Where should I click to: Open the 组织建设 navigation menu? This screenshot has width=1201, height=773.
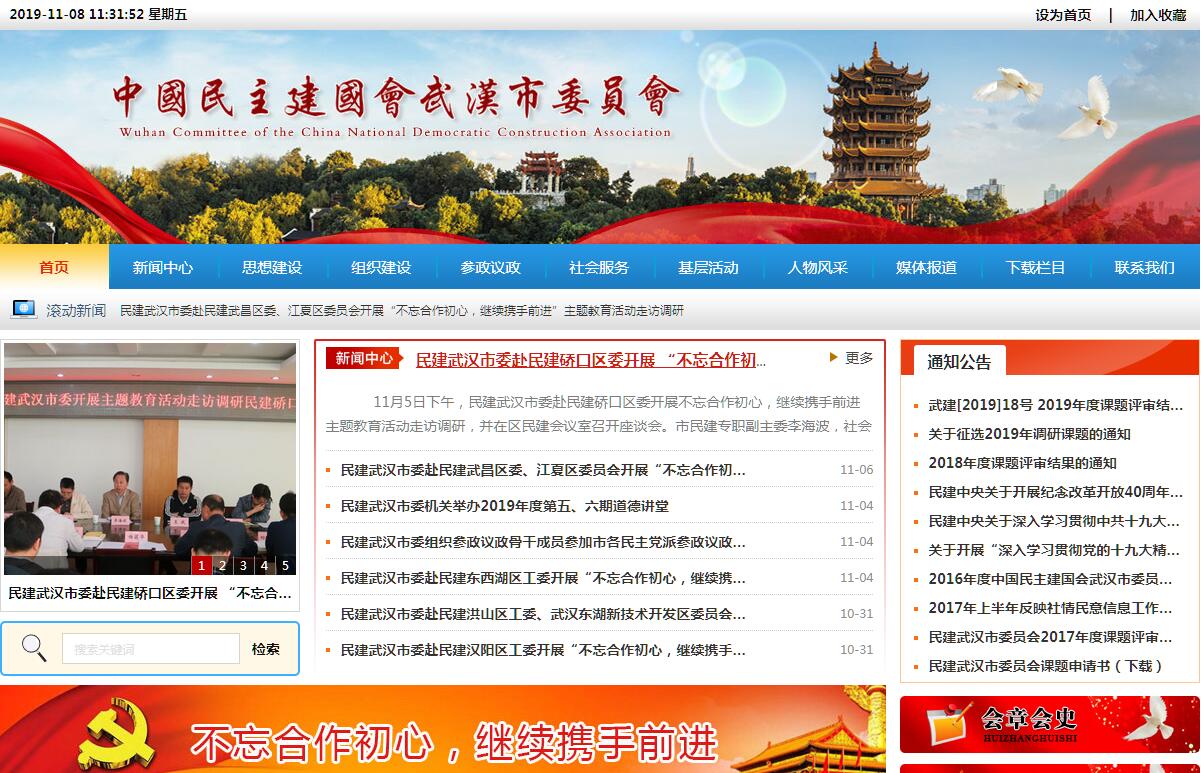381,267
